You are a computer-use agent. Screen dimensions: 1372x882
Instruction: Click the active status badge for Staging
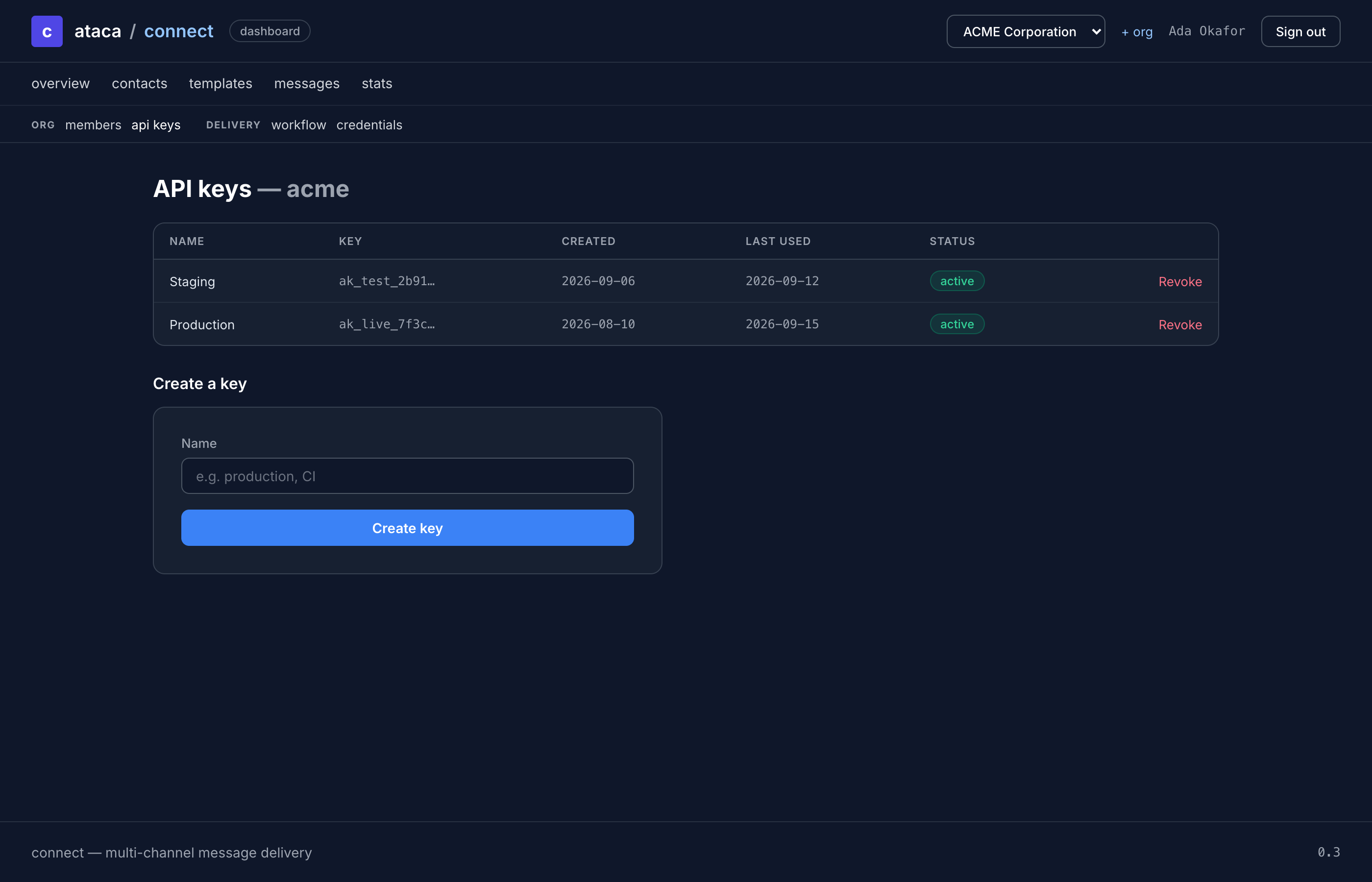click(957, 281)
